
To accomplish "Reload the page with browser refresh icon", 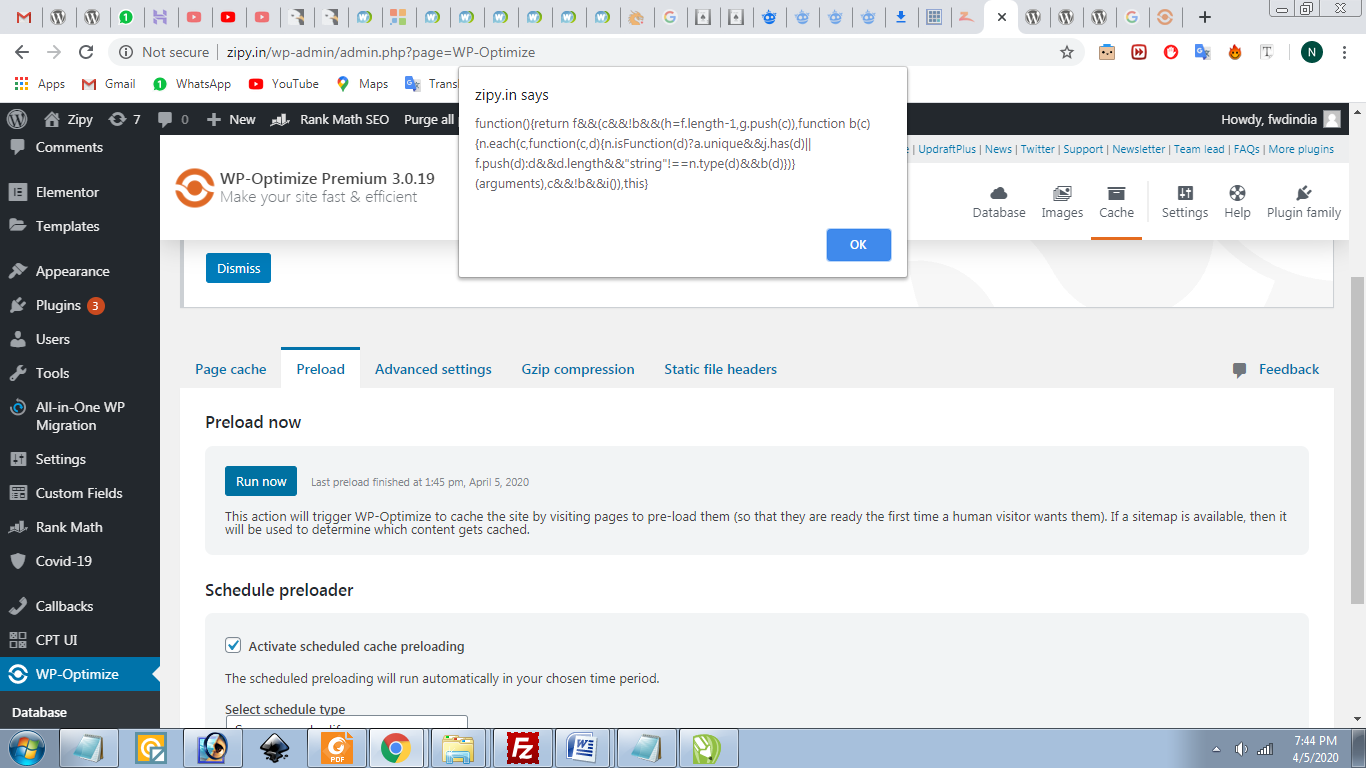I will 86,52.
